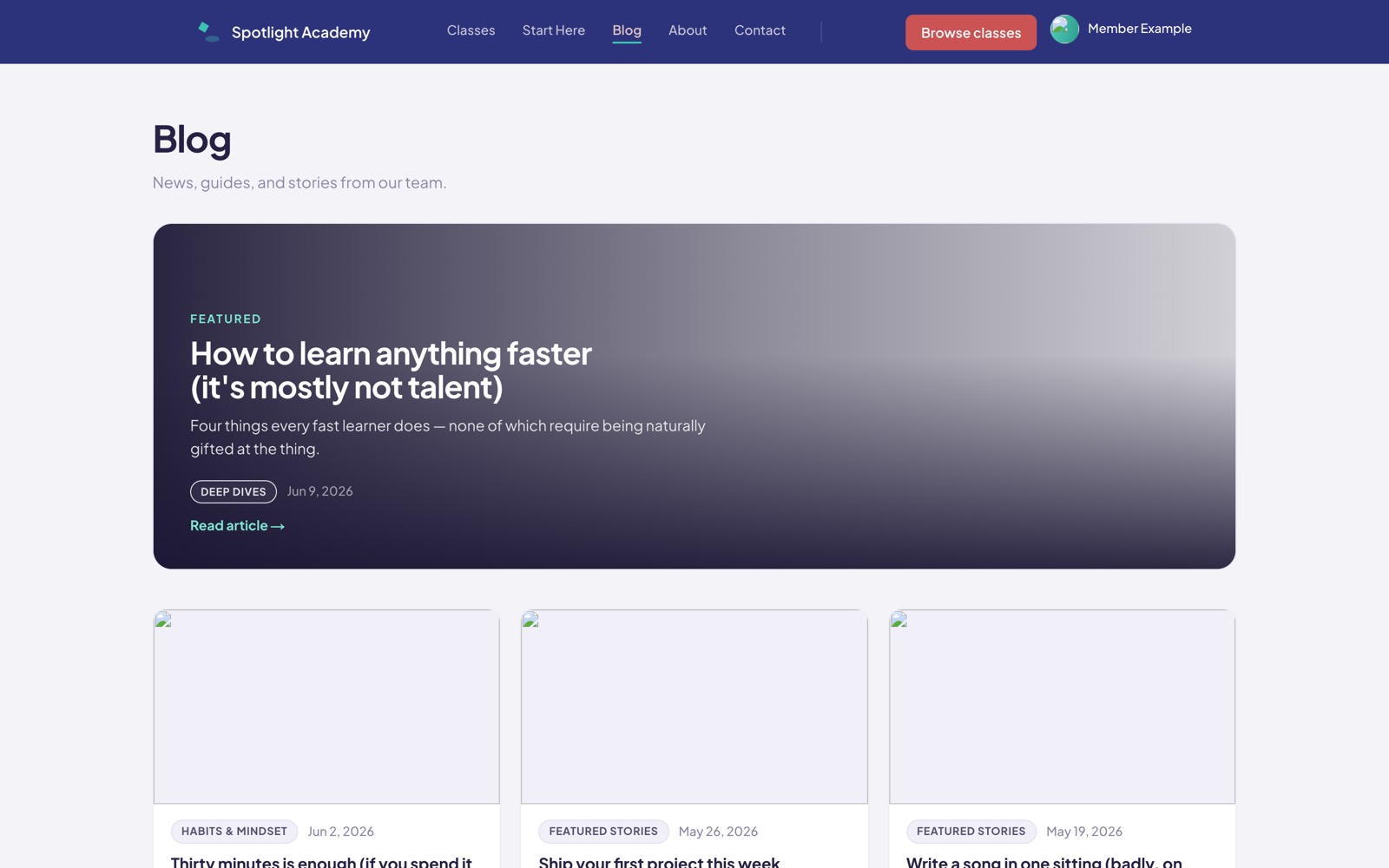This screenshot has width=1389, height=868.
Task: Click the May 26, 2026 date
Action: pos(718,832)
